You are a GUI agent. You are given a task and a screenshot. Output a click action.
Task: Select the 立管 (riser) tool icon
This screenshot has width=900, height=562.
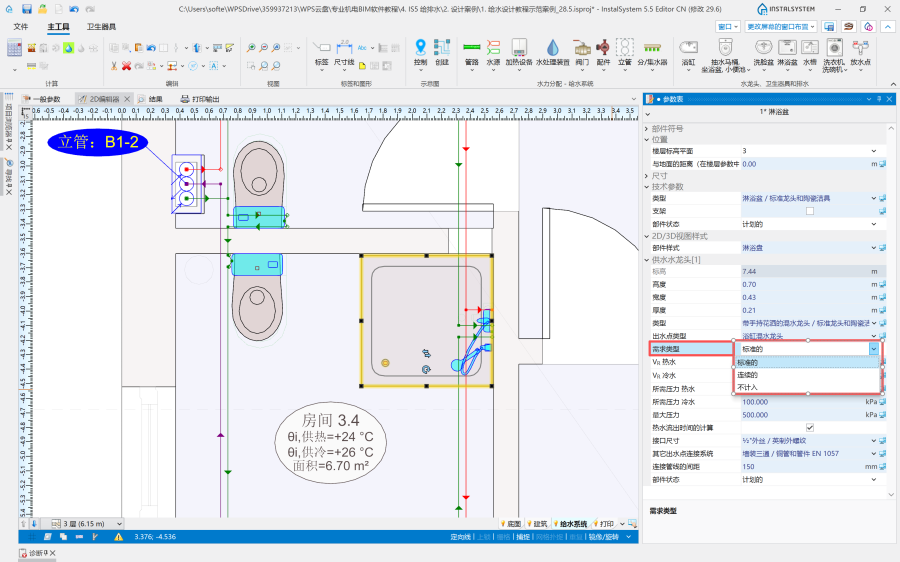(624, 49)
